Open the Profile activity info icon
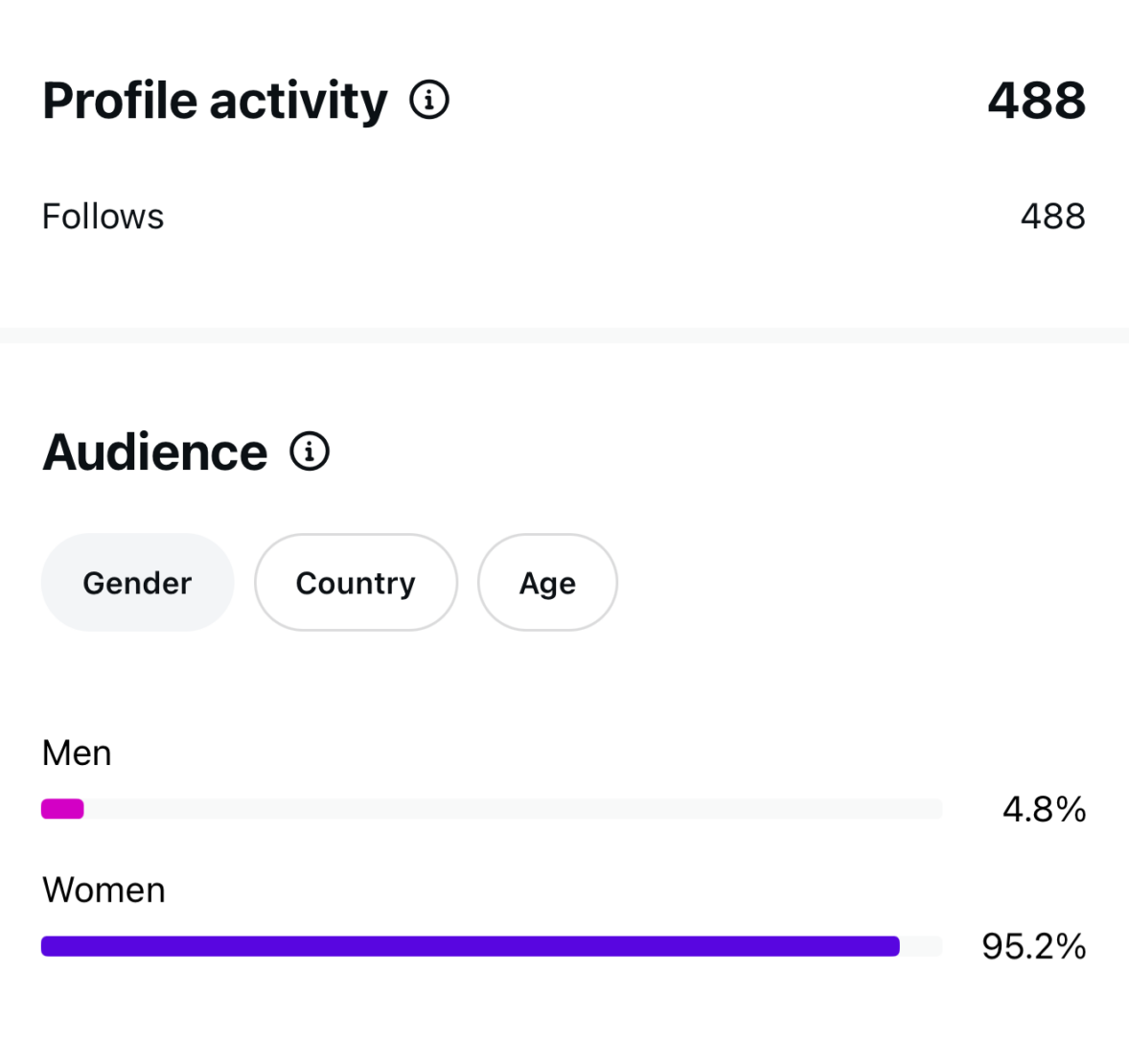This screenshot has height=1064, width=1129. [x=429, y=100]
